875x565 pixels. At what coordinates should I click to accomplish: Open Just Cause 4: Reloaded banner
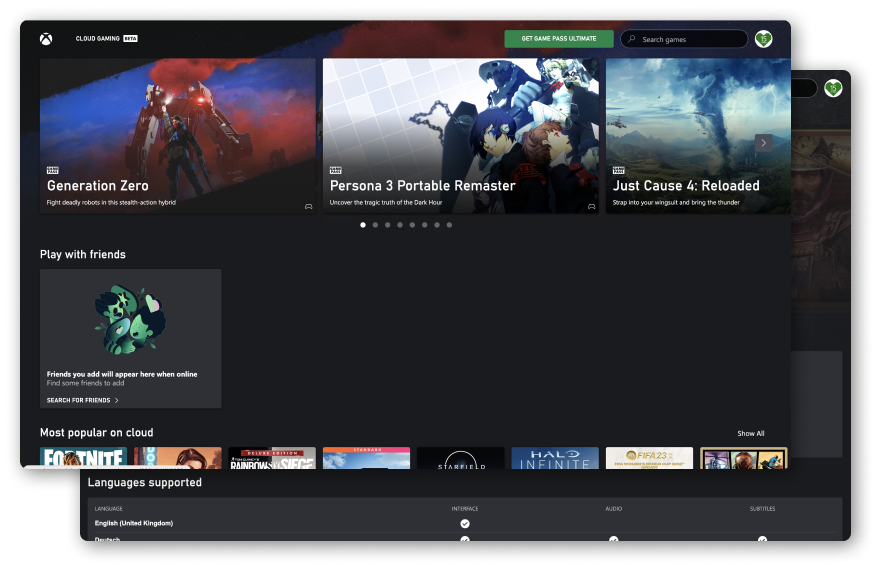[698, 136]
